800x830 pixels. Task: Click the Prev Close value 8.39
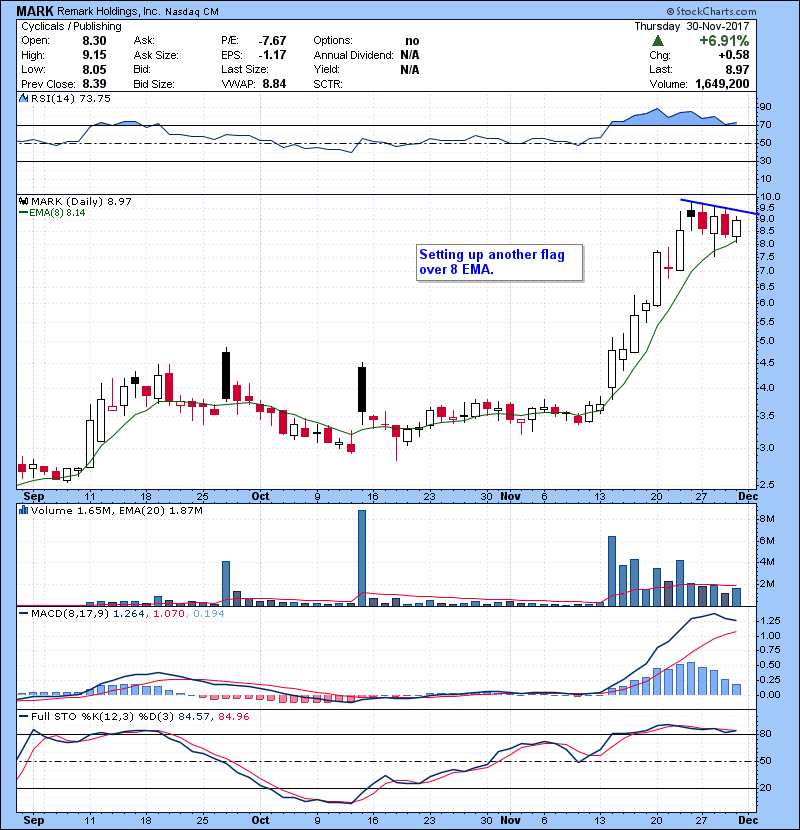[x=94, y=84]
